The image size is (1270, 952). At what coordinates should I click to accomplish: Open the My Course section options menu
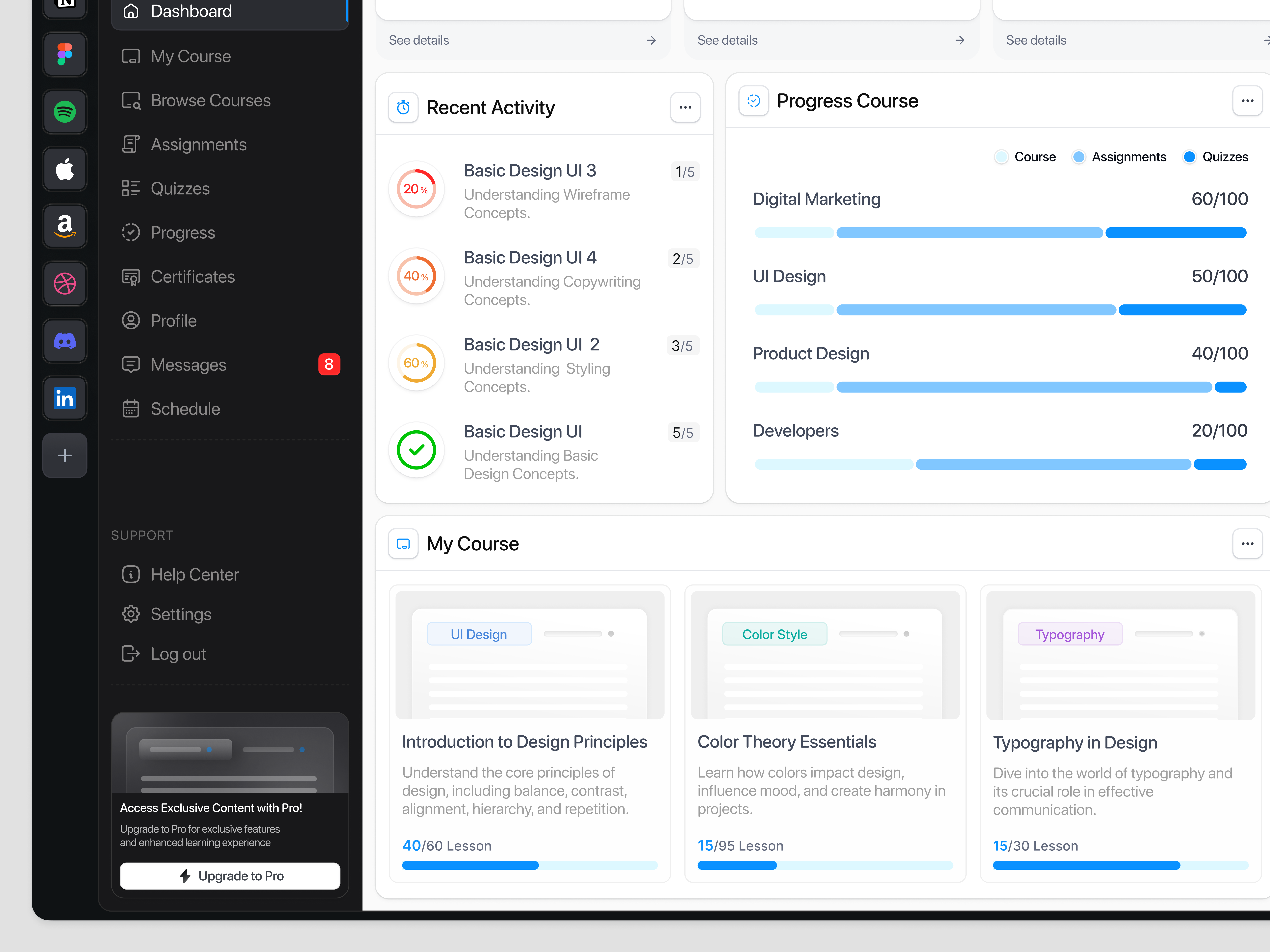pos(1247,543)
